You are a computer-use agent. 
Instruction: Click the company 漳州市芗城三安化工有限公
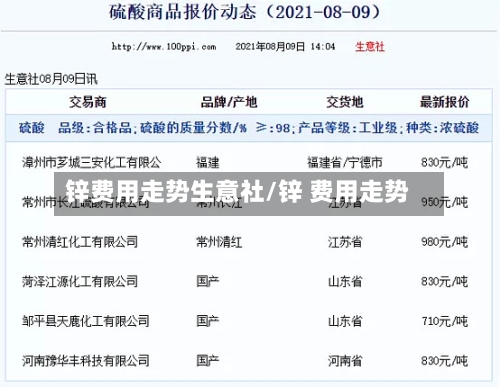click(92, 163)
